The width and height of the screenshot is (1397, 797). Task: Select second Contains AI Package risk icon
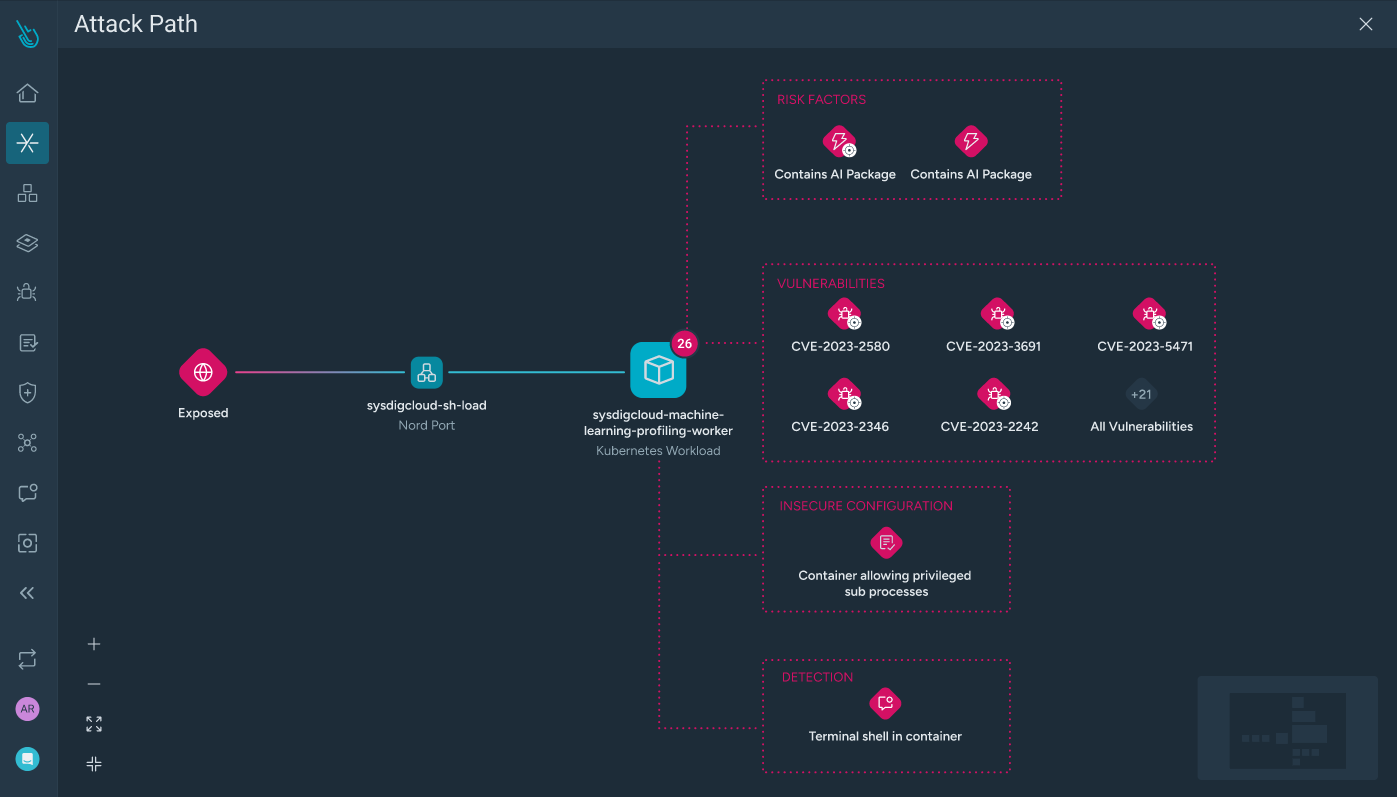971,142
